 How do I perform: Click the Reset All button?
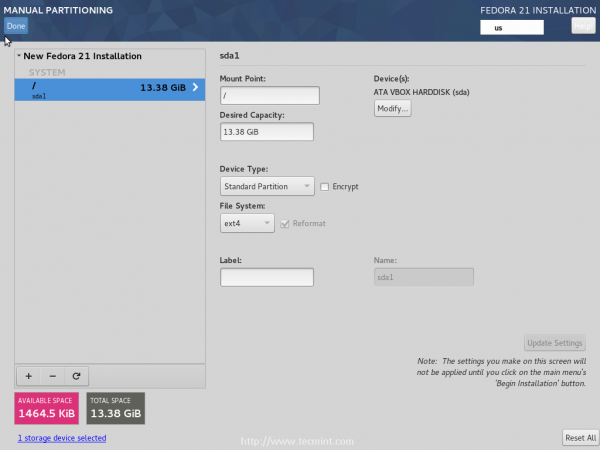click(580, 438)
